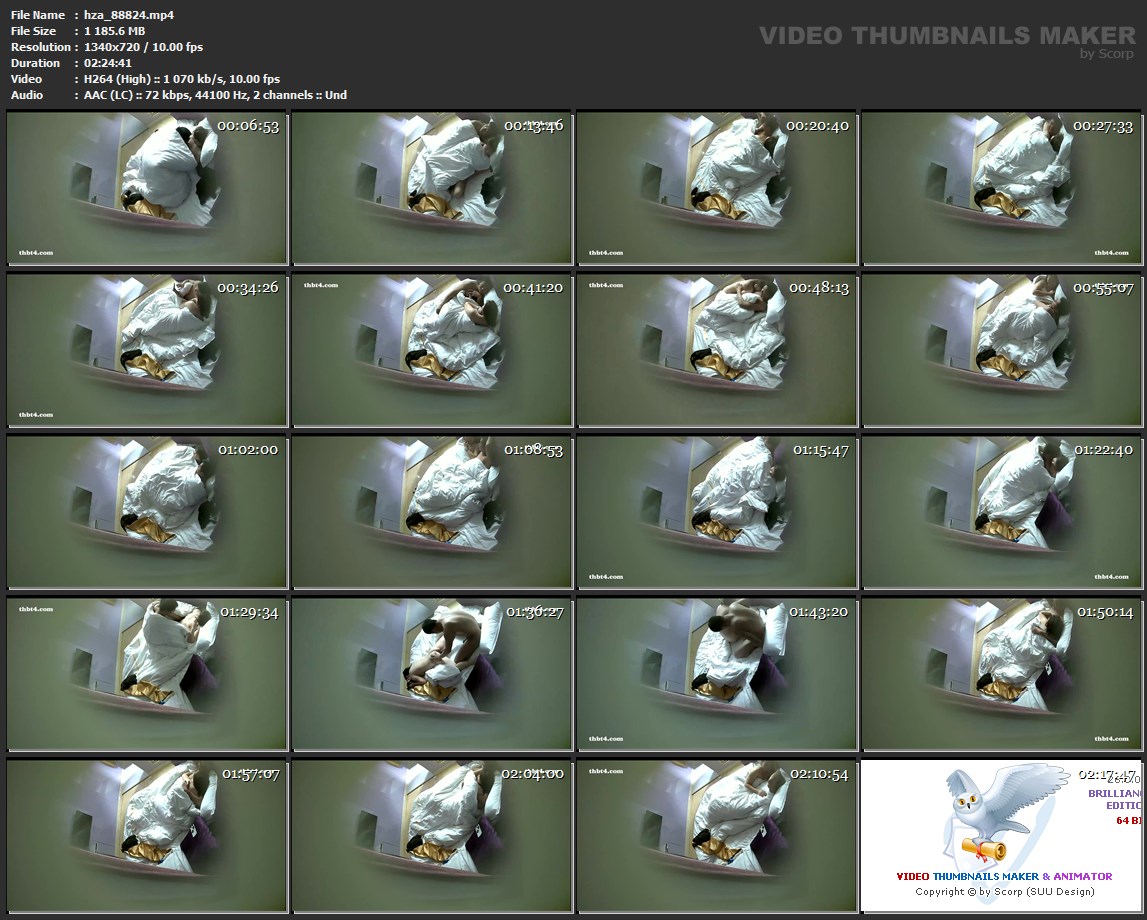Click the 'VIDEO THUMBNAILS MAKER & ANIMATOR' caption
1147x920 pixels.
1004,876
